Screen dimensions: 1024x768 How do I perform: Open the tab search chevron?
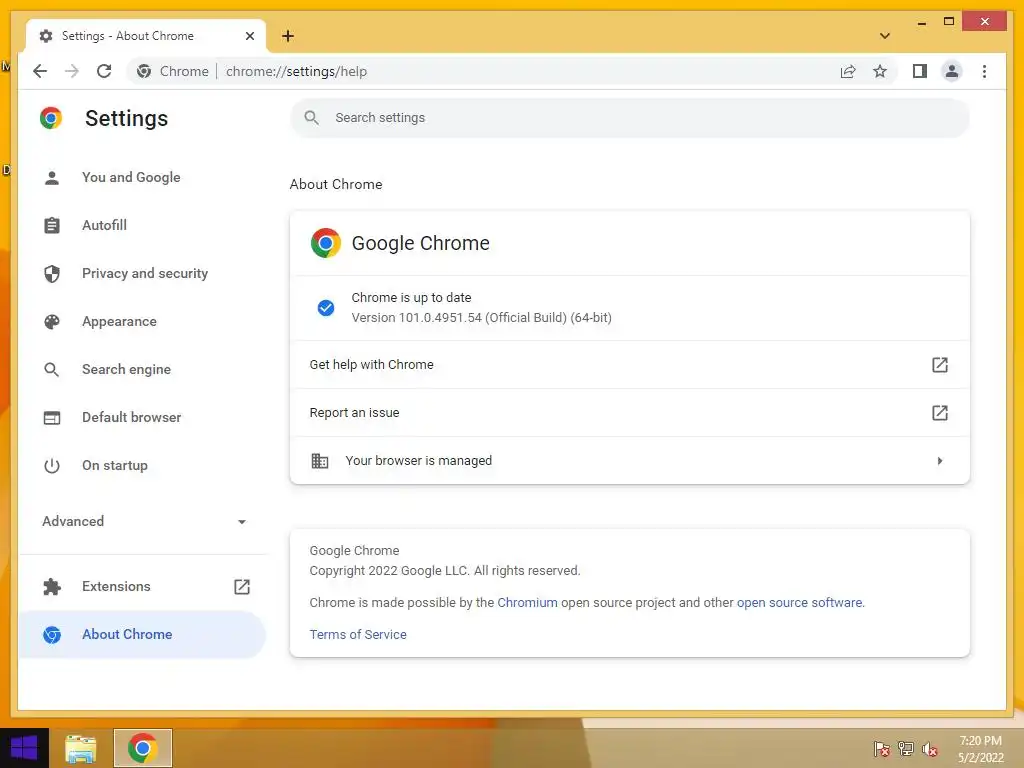coord(884,36)
